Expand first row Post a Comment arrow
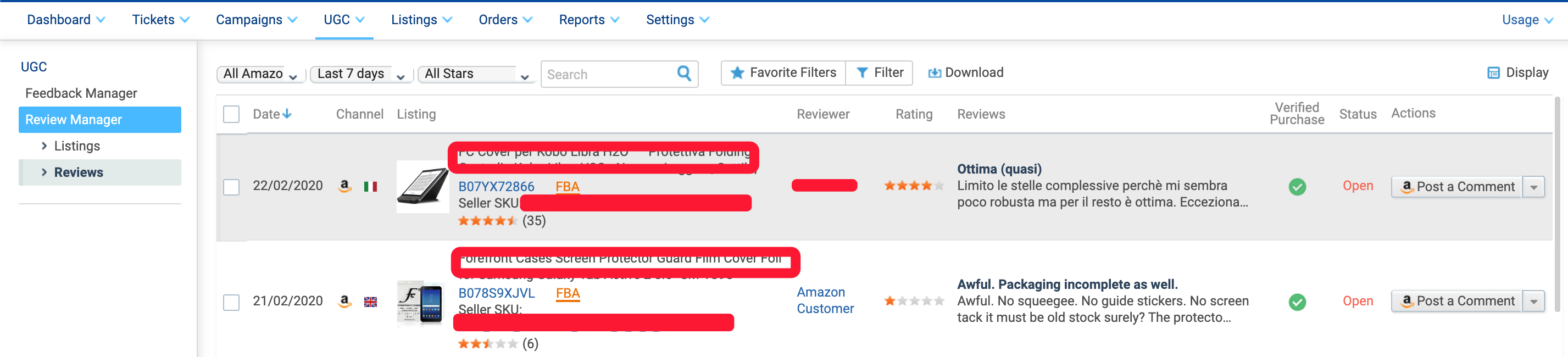Screen dimensions: 1568x357 pos(1533,187)
